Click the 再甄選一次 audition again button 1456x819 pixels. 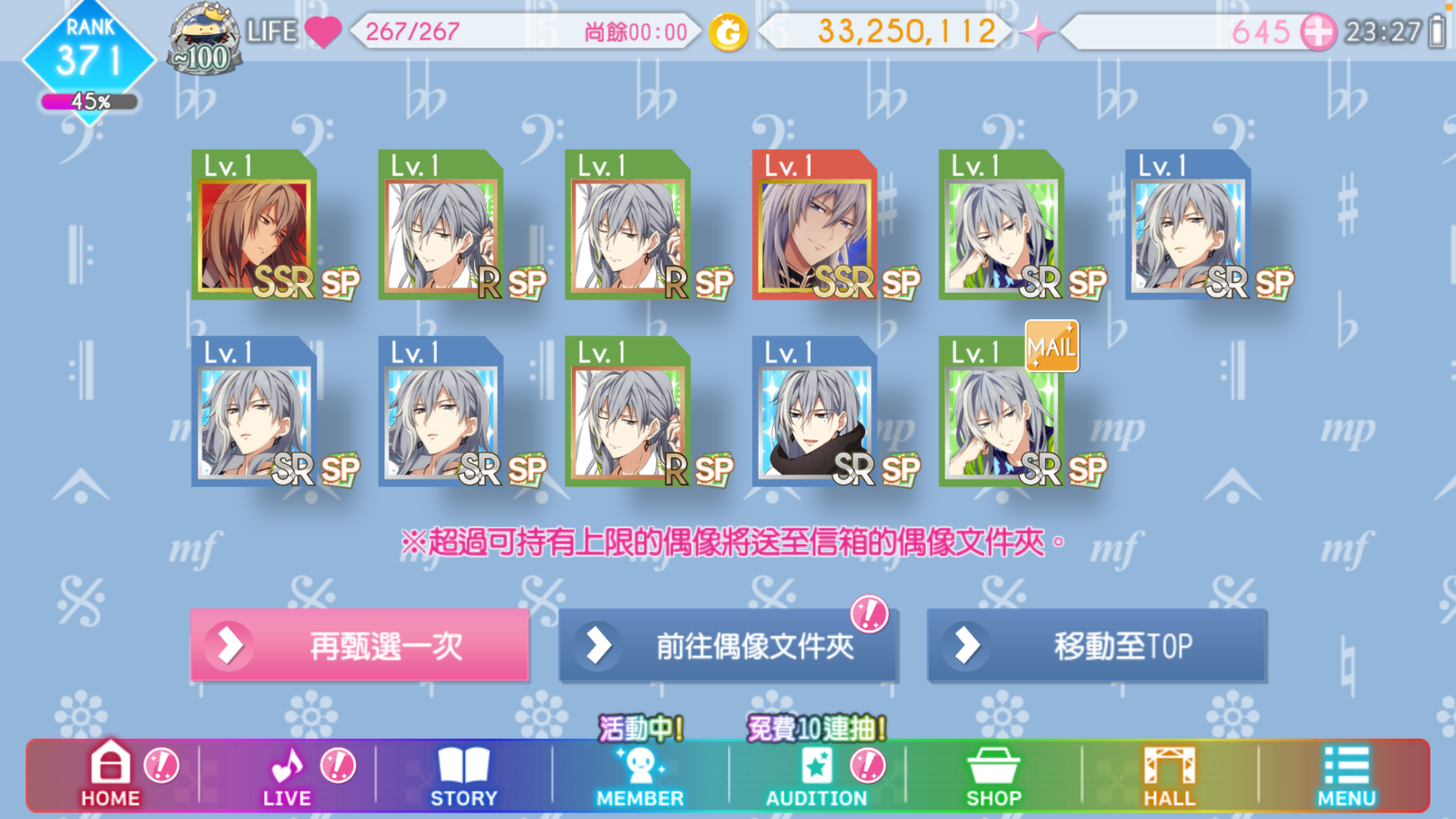tap(360, 646)
